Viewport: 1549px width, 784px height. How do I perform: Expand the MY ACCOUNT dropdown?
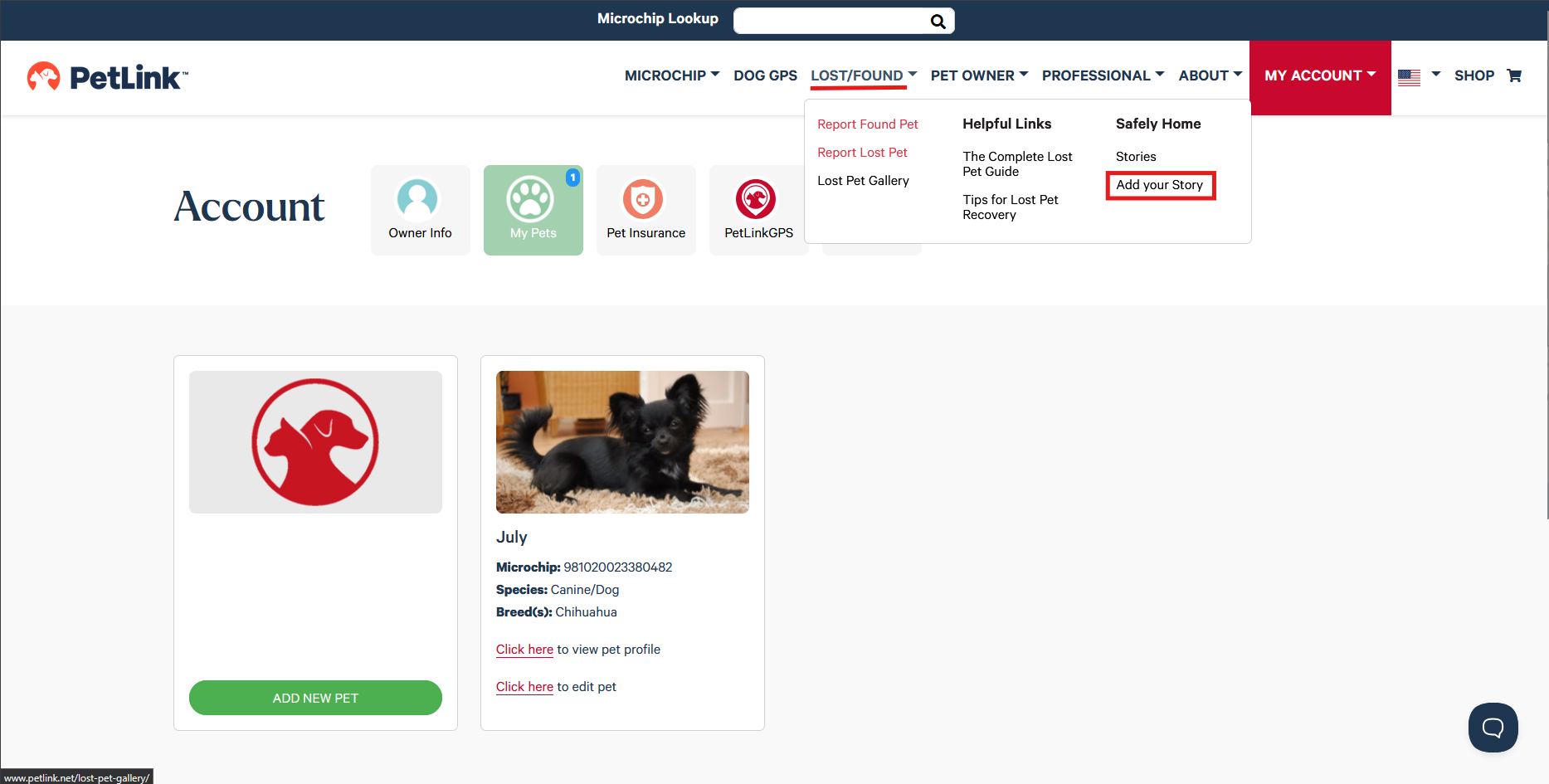point(1320,77)
